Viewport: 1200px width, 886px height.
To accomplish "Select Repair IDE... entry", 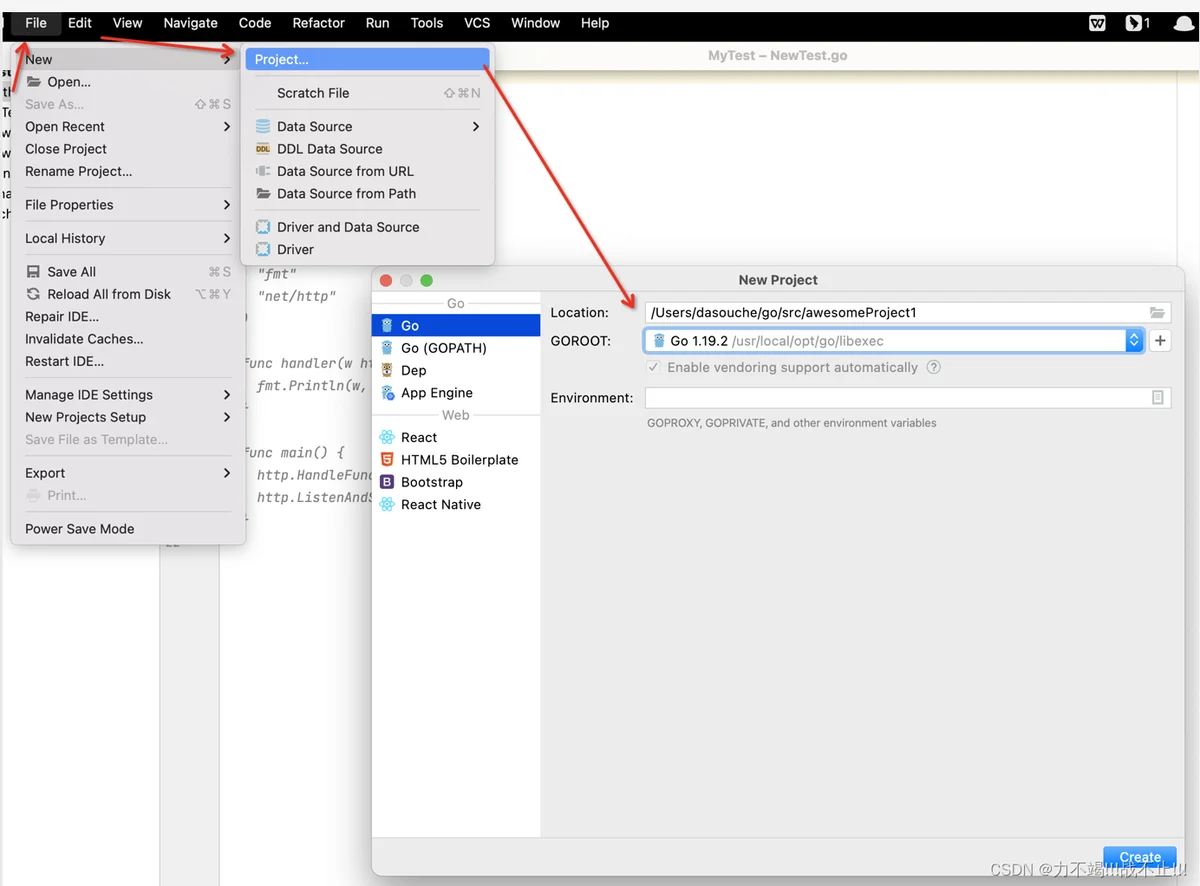I will [x=128, y=317].
